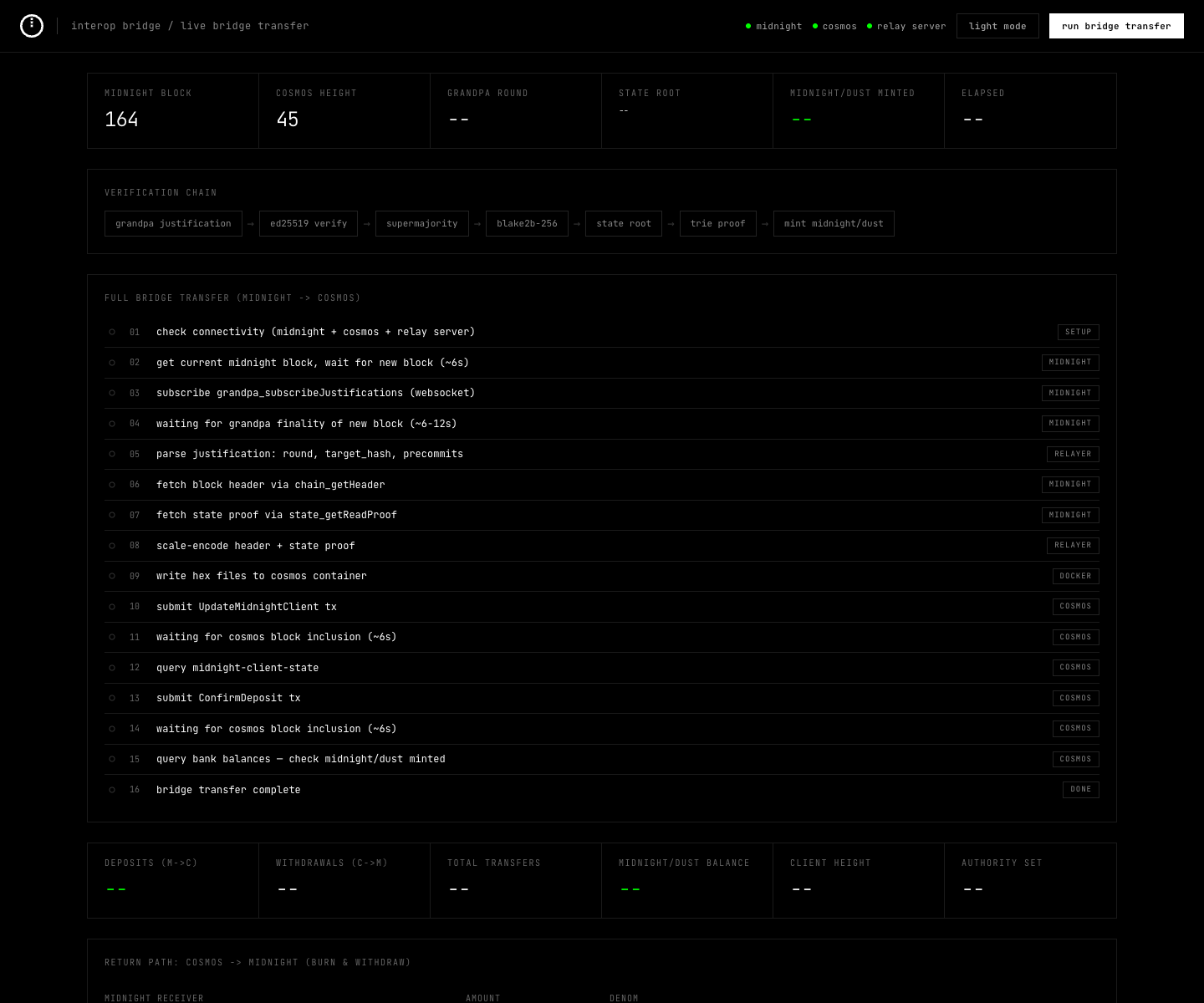Image resolution: width=1204 pixels, height=1003 pixels.
Task: Click the Verification Chain section heading
Action: [161, 193]
